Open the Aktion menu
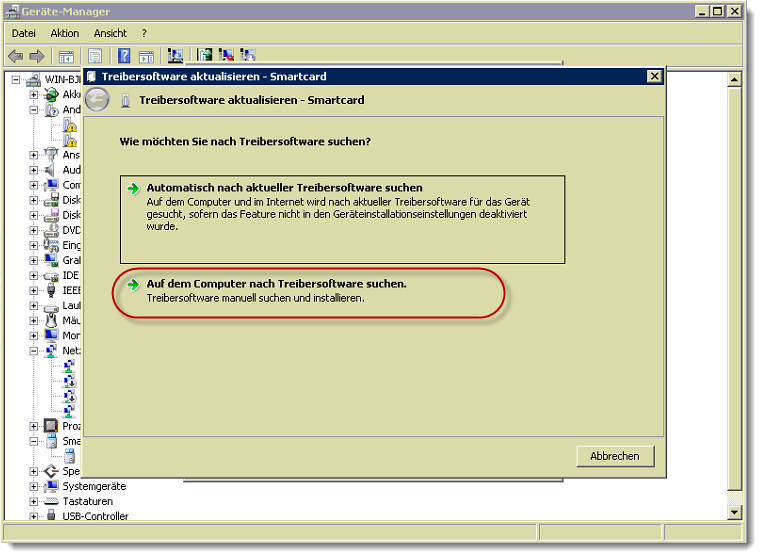Image resolution: width=762 pixels, height=558 pixels. click(64, 33)
